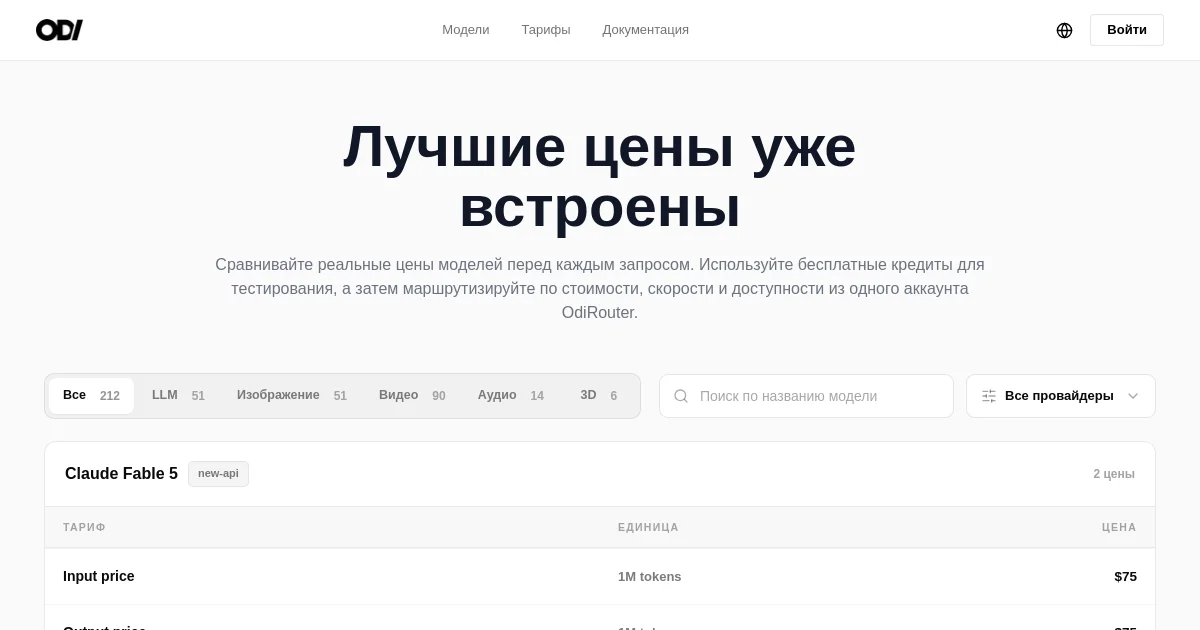Click the search magnifier icon
The height and width of the screenshot is (630, 1200).
[x=681, y=396]
